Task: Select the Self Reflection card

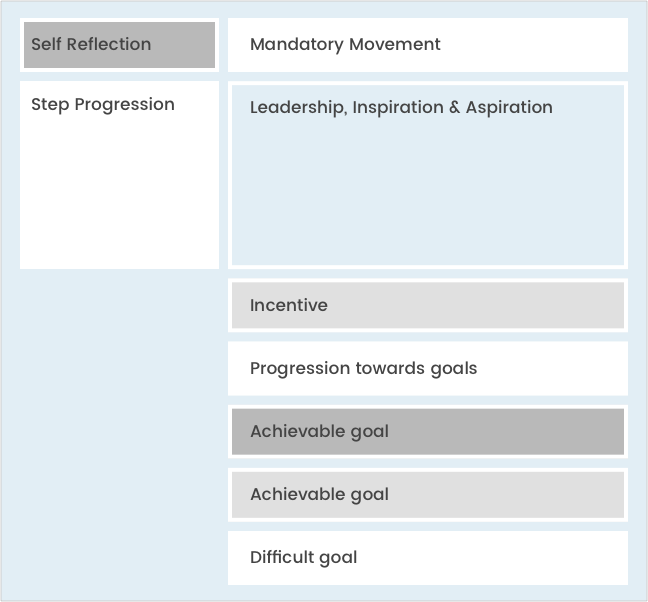Action: pyautogui.click(x=119, y=45)
